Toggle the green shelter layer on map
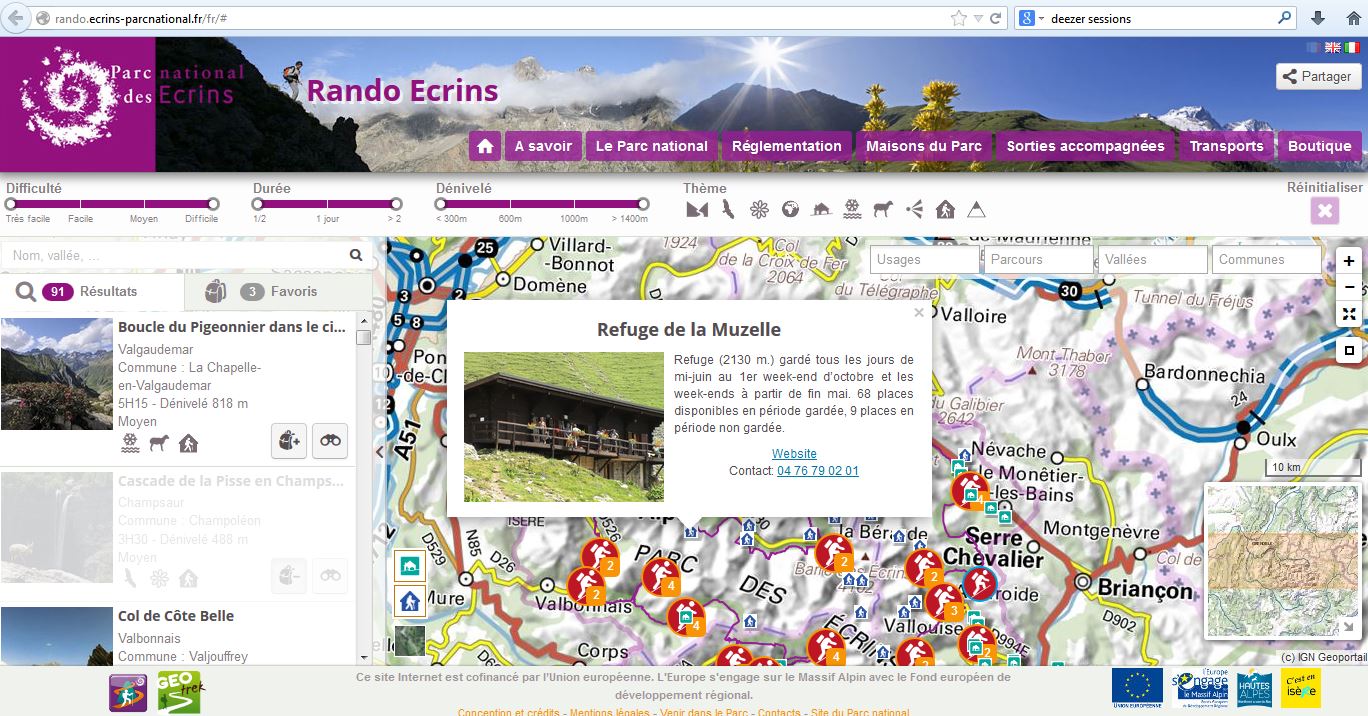Viewport: 1368px width, 716px height. [410, 567]
